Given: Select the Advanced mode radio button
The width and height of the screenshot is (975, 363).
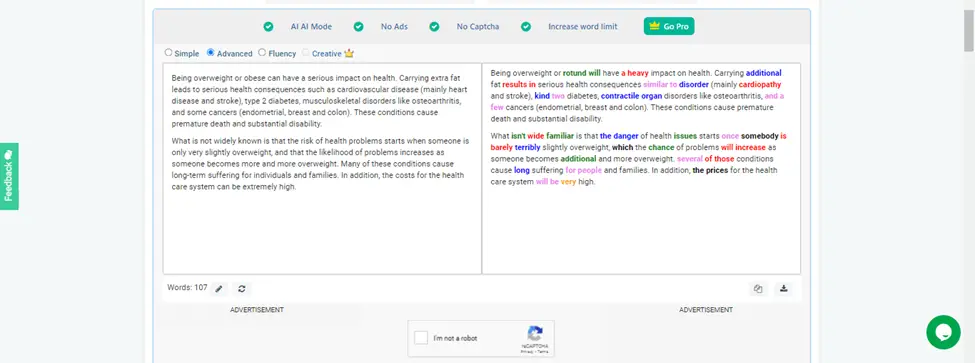Looking at the screenshot, I should (x=211, y=53).
